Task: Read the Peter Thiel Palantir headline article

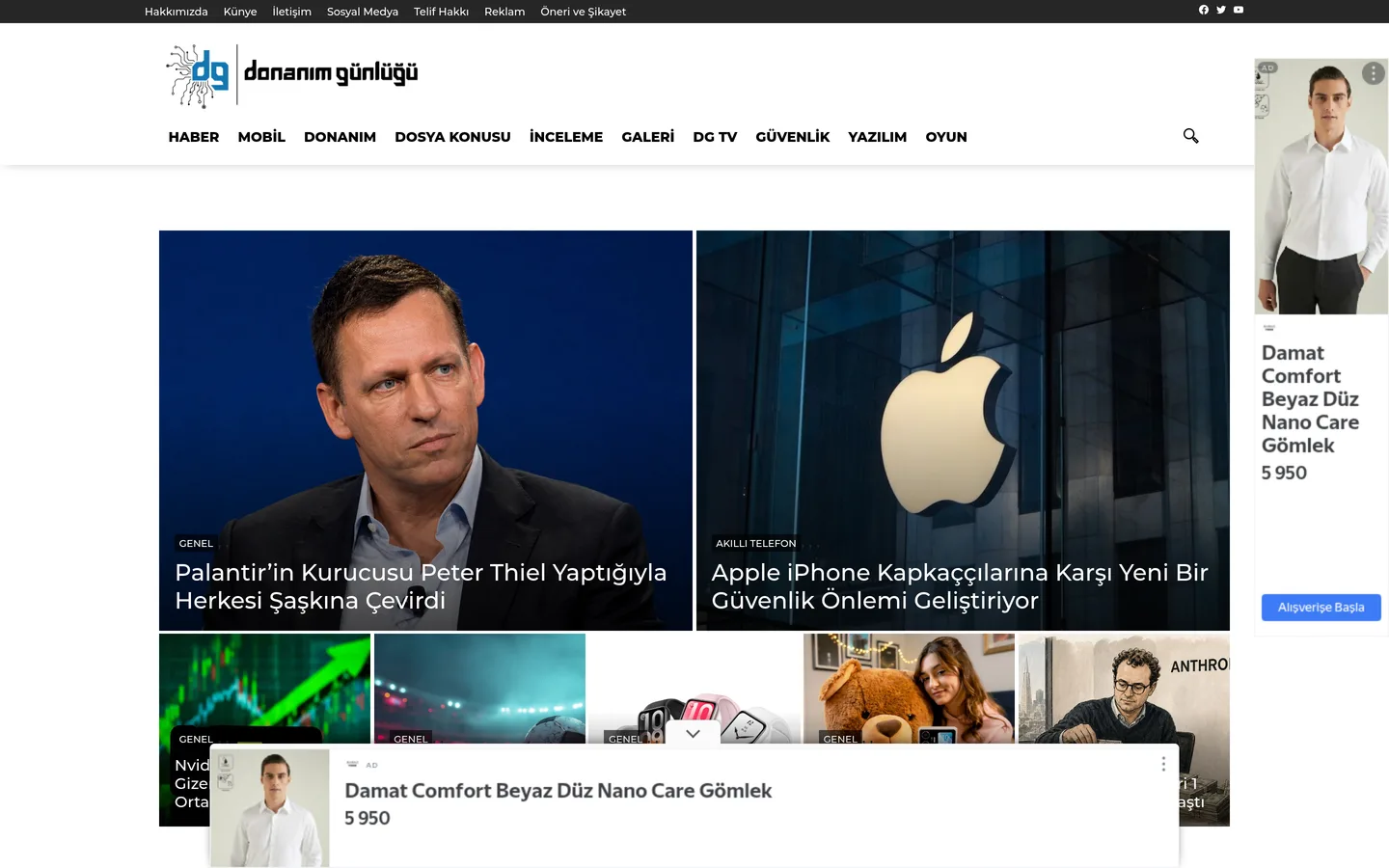Action: point(421,586)
